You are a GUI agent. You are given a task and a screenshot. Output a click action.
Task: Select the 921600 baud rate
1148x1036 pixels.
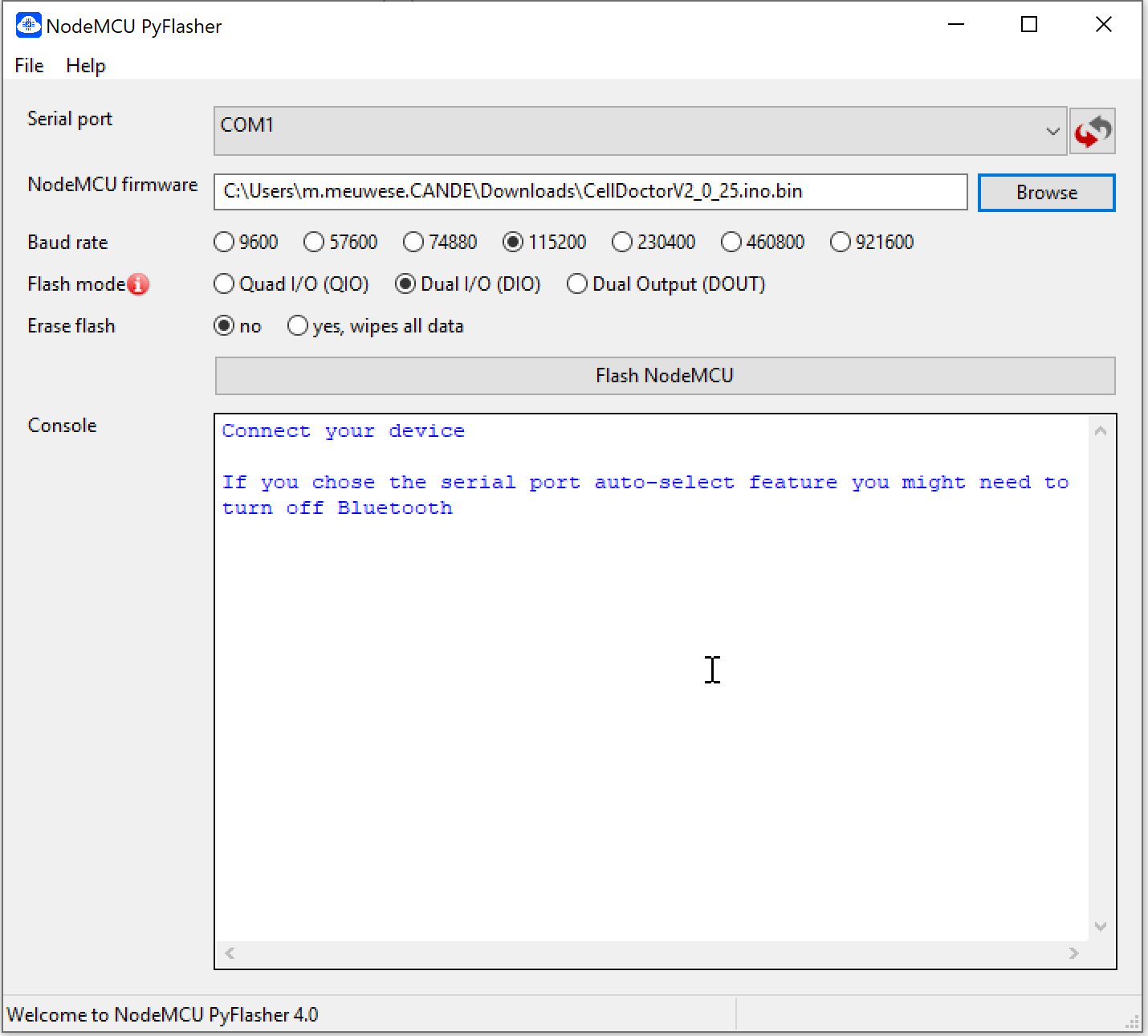pyautogui.click(x=872, y=242)
